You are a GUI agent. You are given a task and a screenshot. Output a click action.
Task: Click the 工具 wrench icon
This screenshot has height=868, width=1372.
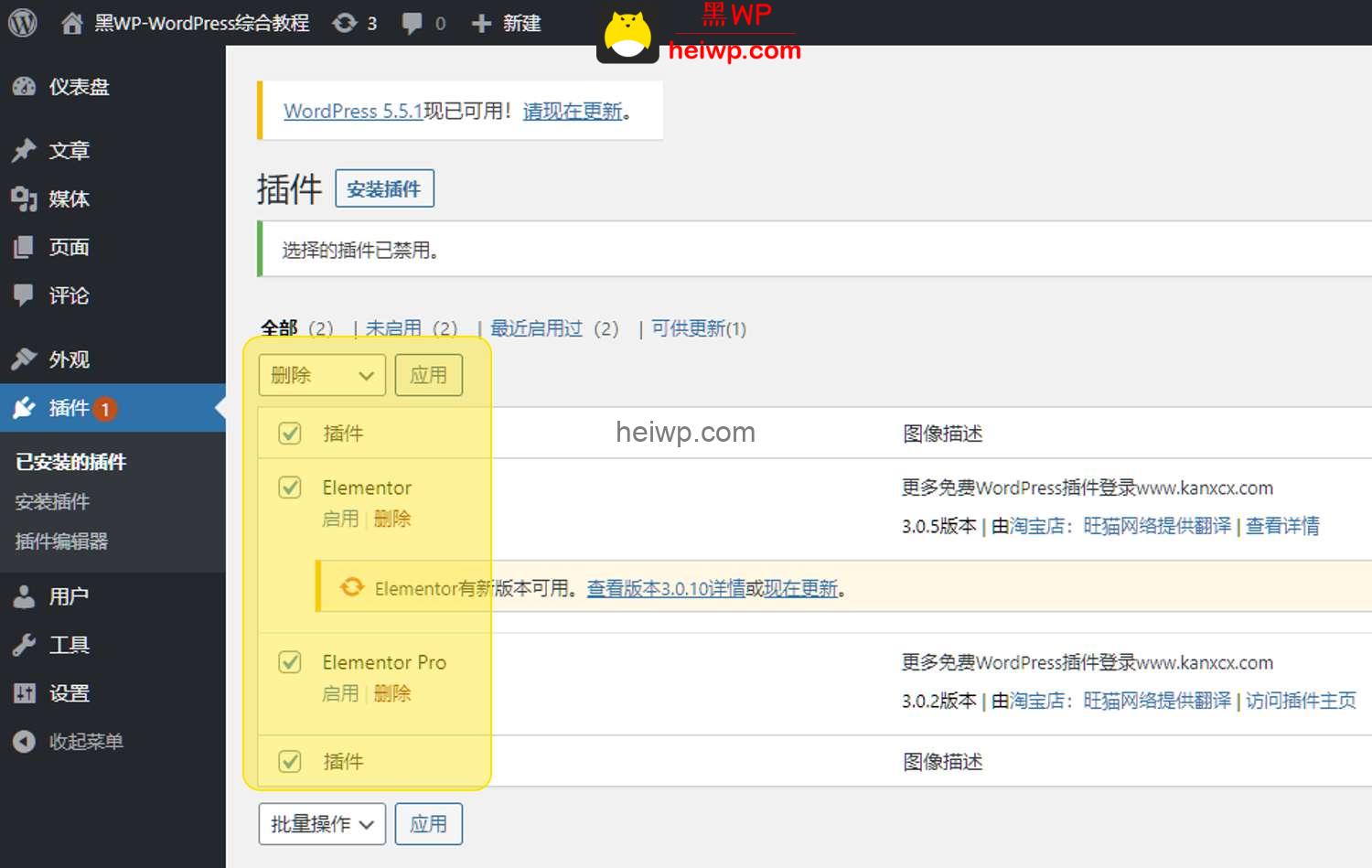pos(24,645)
